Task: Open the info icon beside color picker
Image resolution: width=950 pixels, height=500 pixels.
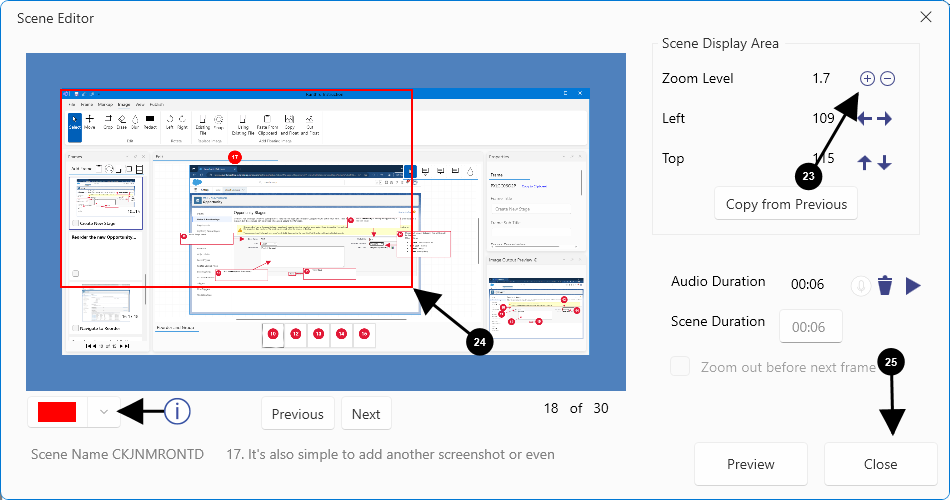Action: 177,410
